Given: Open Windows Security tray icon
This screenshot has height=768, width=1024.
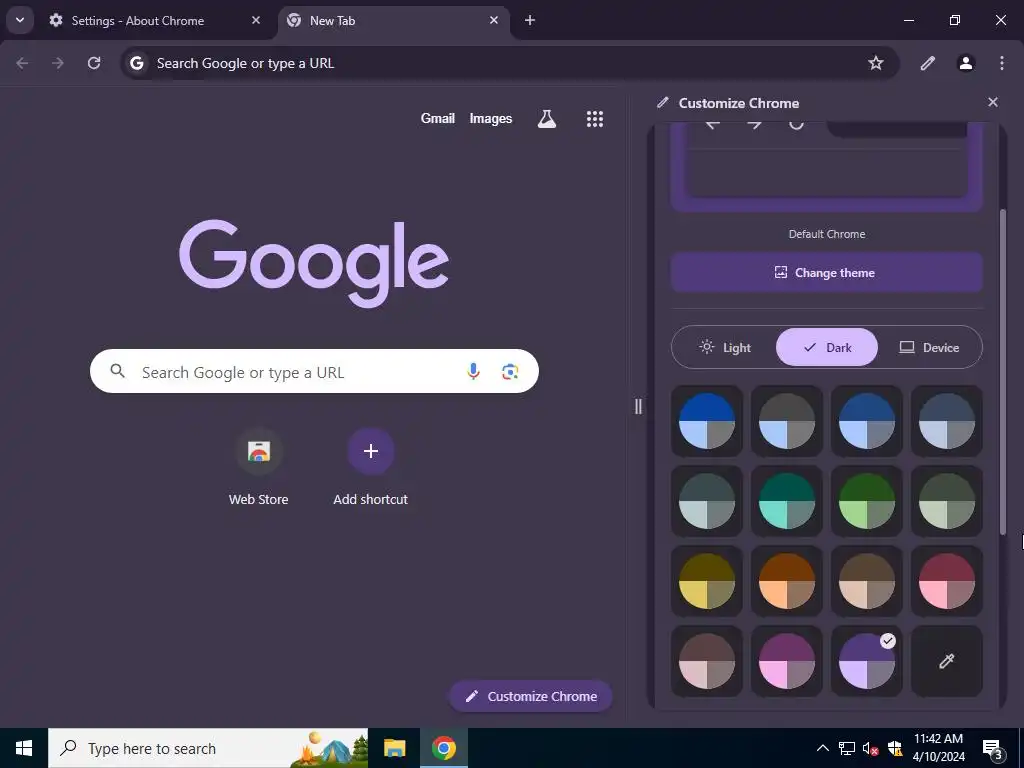Looking at the screenshot, I should click(895, 748).
